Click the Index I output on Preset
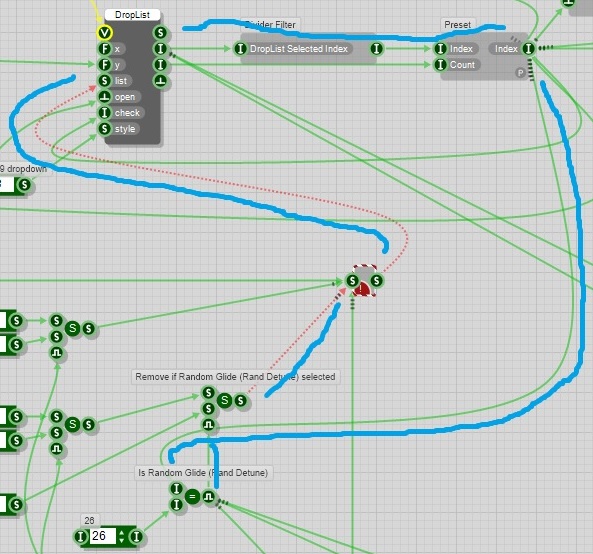The height and width of the screenshot is (554, 593). coord(528,49)
